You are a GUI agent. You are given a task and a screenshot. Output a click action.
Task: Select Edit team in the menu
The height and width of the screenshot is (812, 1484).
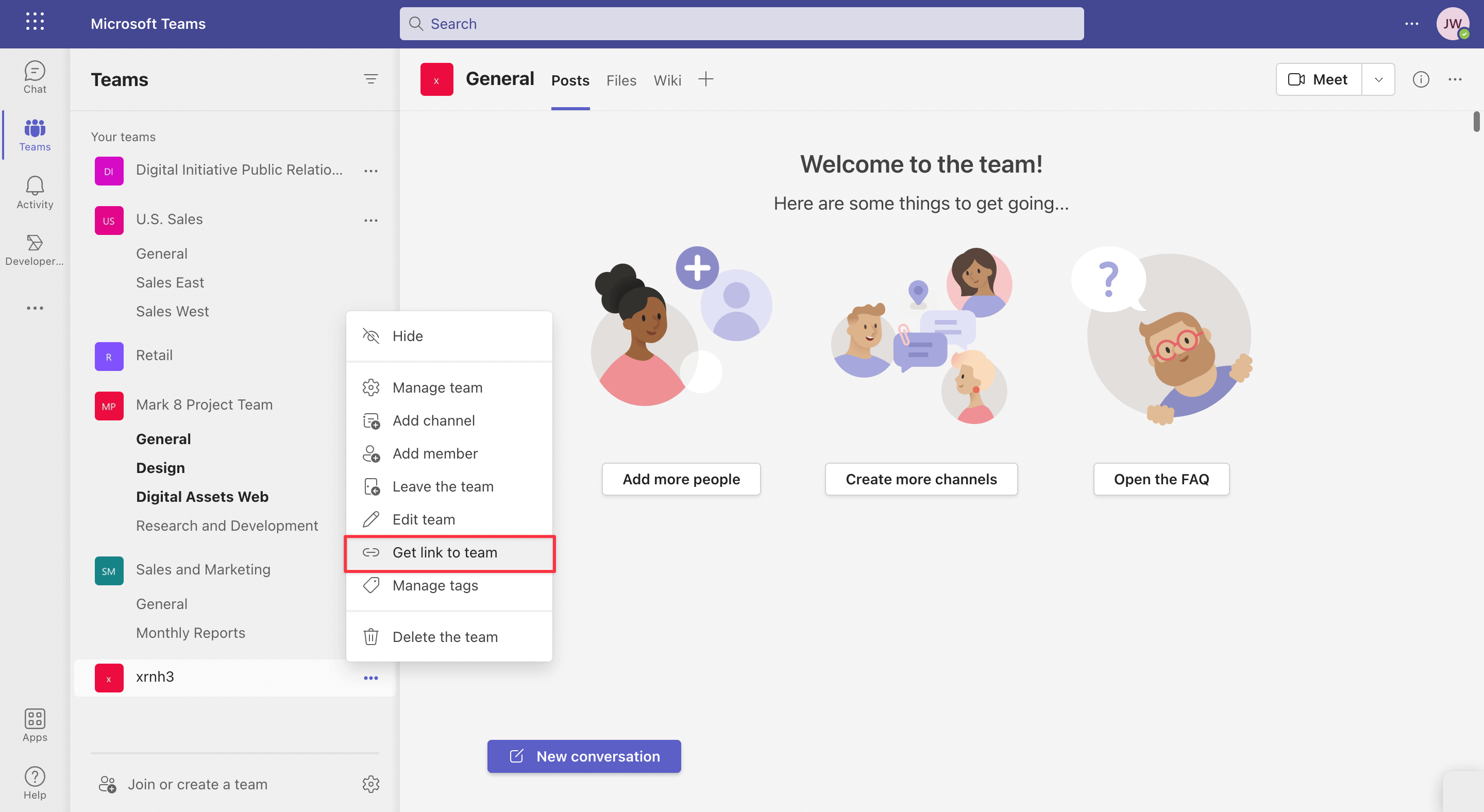click(x=449, y=519)
